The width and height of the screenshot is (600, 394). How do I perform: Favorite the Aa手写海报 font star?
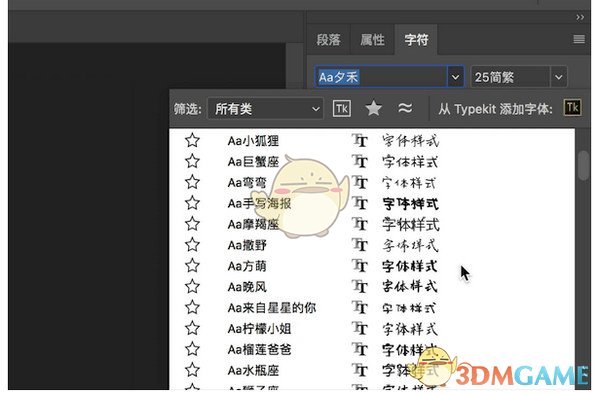192,203
